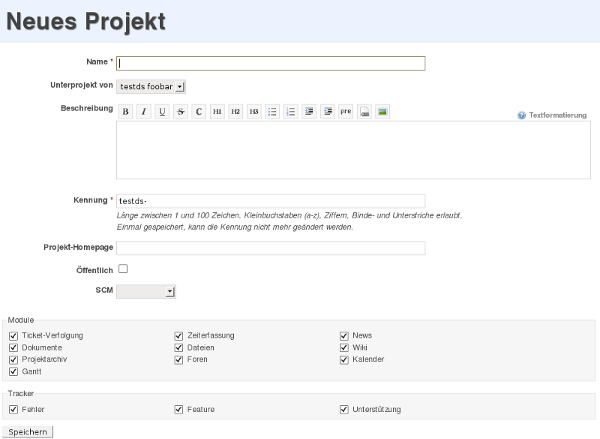Uncheck Wiki module
The height and width of the screenshot is (439, 600).
344,348
